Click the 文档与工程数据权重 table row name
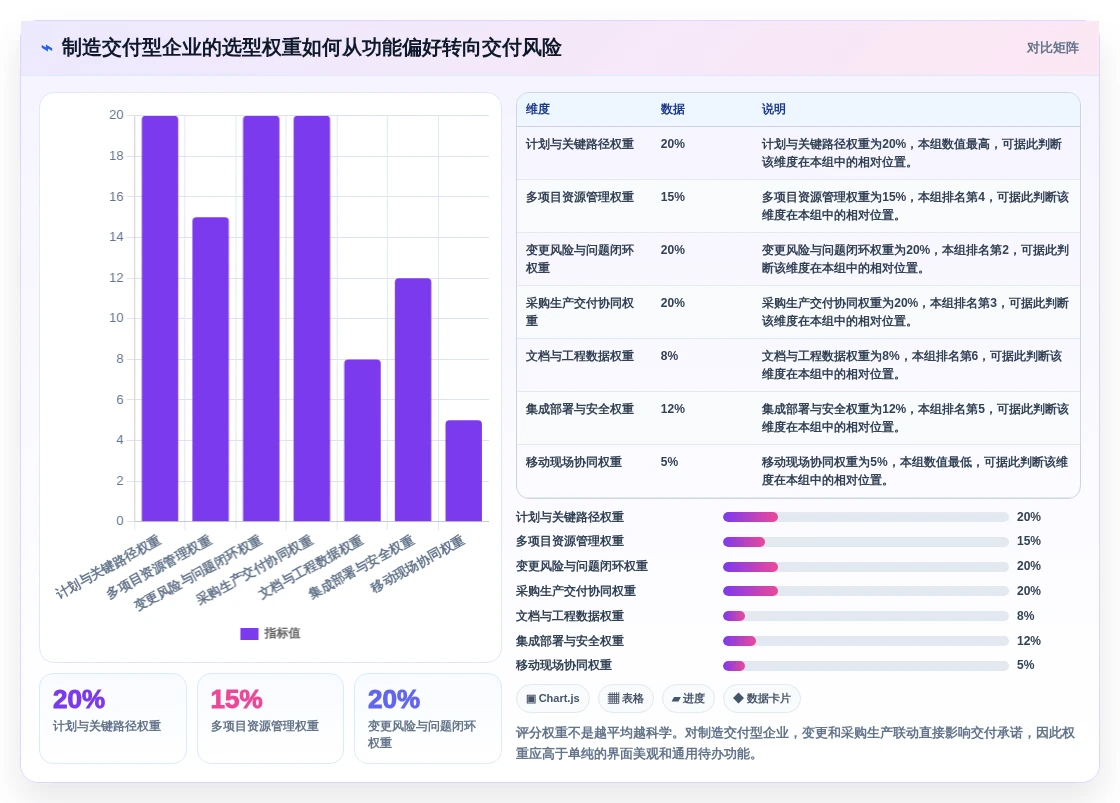This screenshot has width=1120, height=803. [580, 356]
